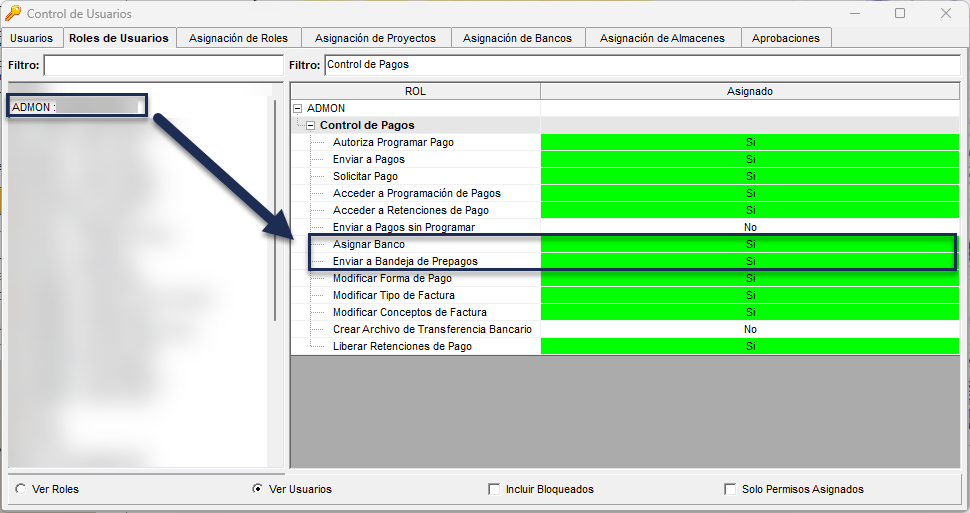Screen dimensions: 970x513
Task: Collapse the Control de Pagos node
Action: click(310, 126)
